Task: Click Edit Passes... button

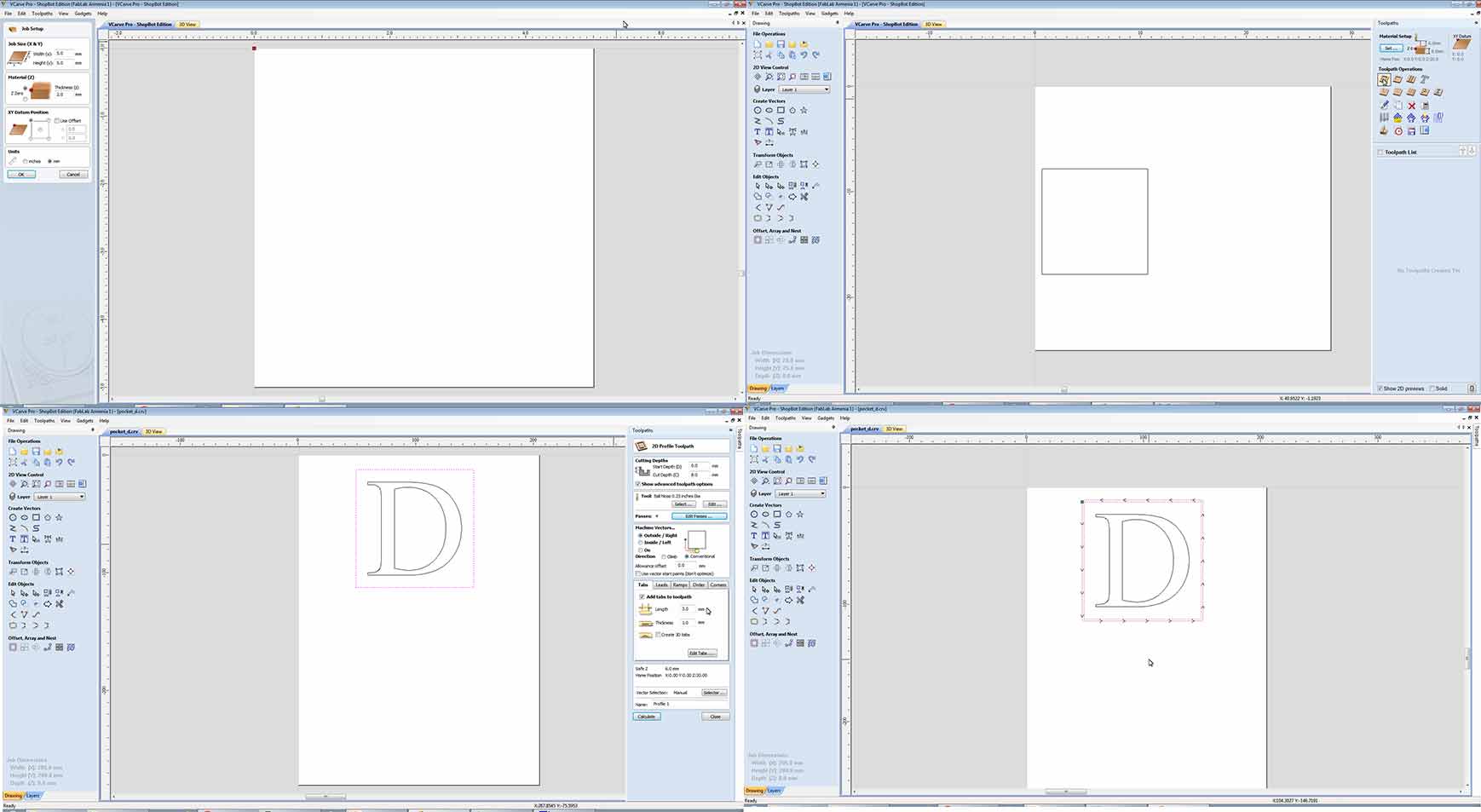Action: [700, 516]
